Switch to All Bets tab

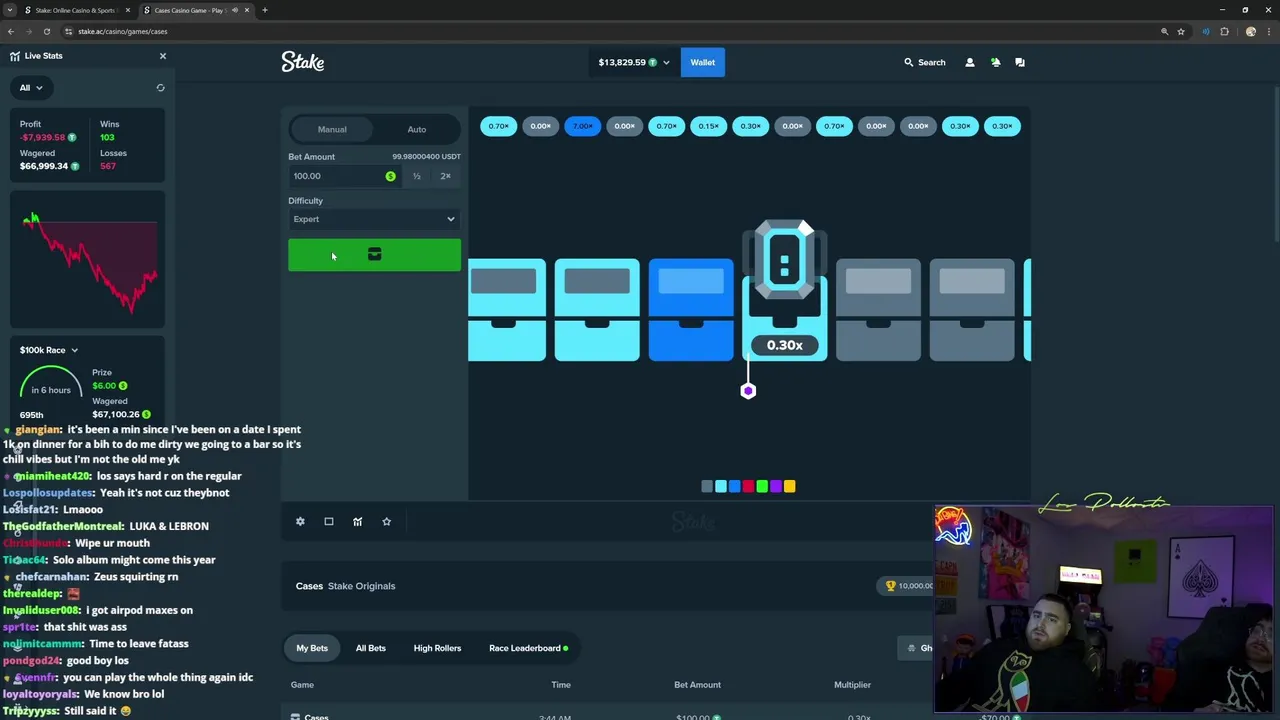pos(371,648)
